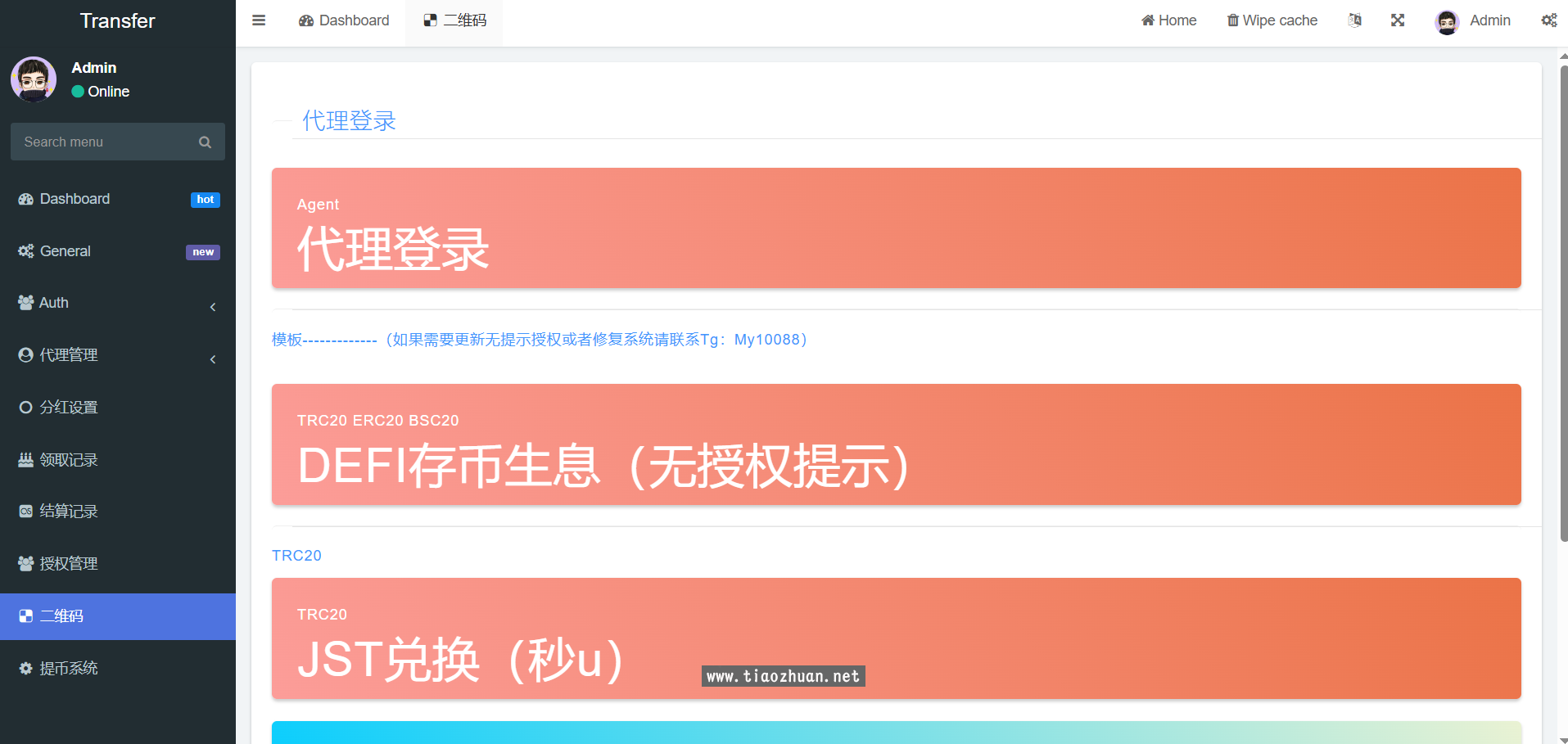Screen dimensions: 1568x744
Task: Click the 模板 Tg My10088 notice text
Action: tap(542, 340)
